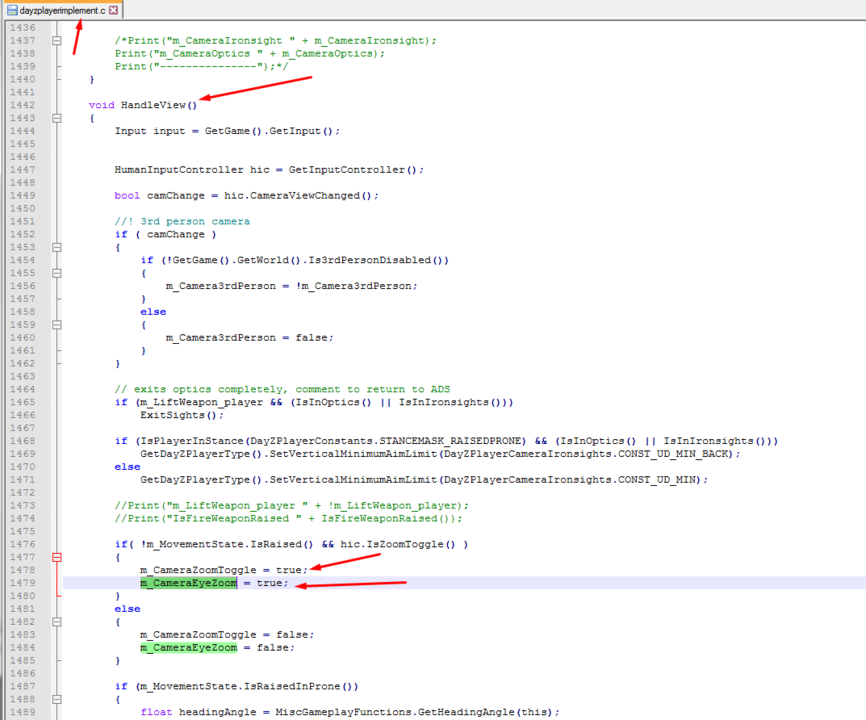866x720 pixels.
Task: Click m_CameraZoomToggle on the false assignment line
Action: pos(198,634)
